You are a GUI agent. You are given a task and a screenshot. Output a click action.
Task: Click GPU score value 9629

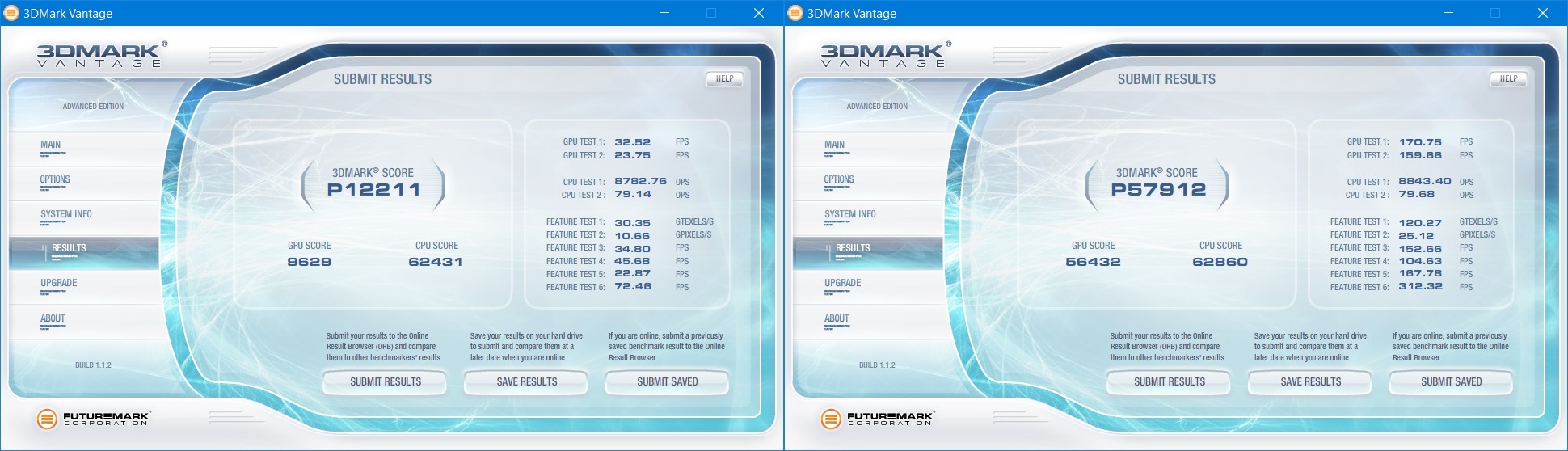tap(310, 262)
